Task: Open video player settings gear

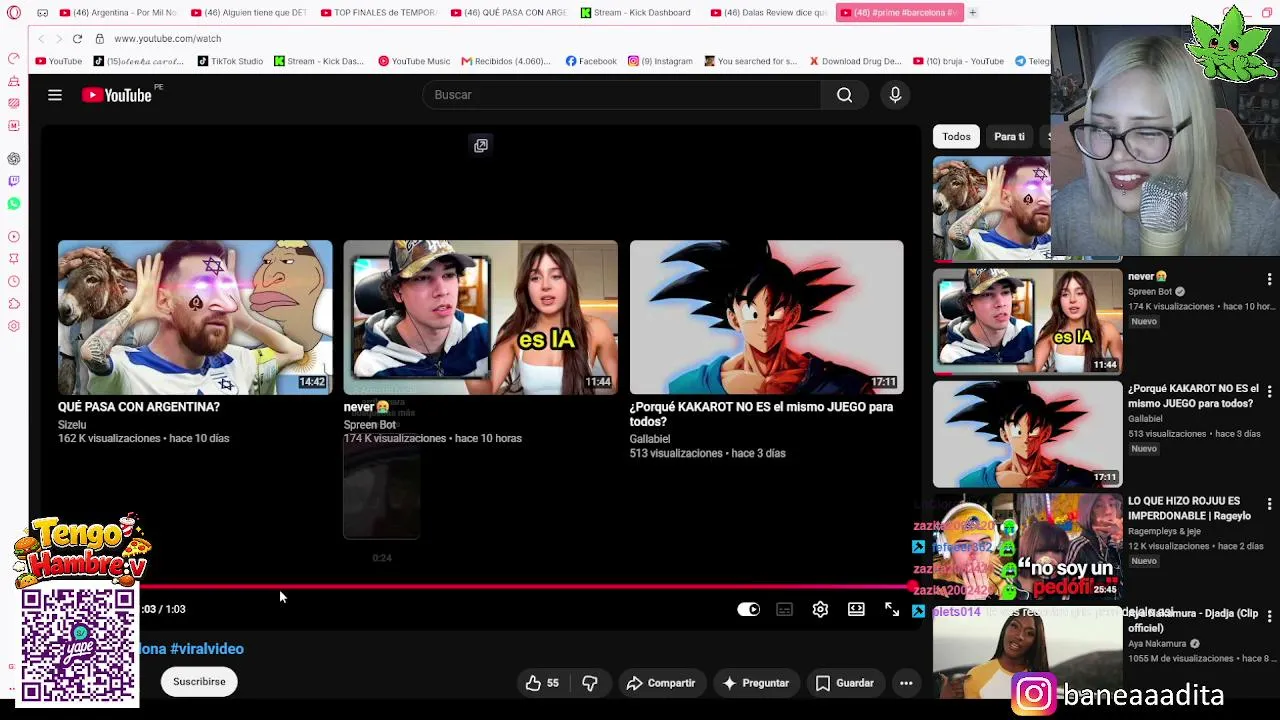Action: tap(820, 609)
